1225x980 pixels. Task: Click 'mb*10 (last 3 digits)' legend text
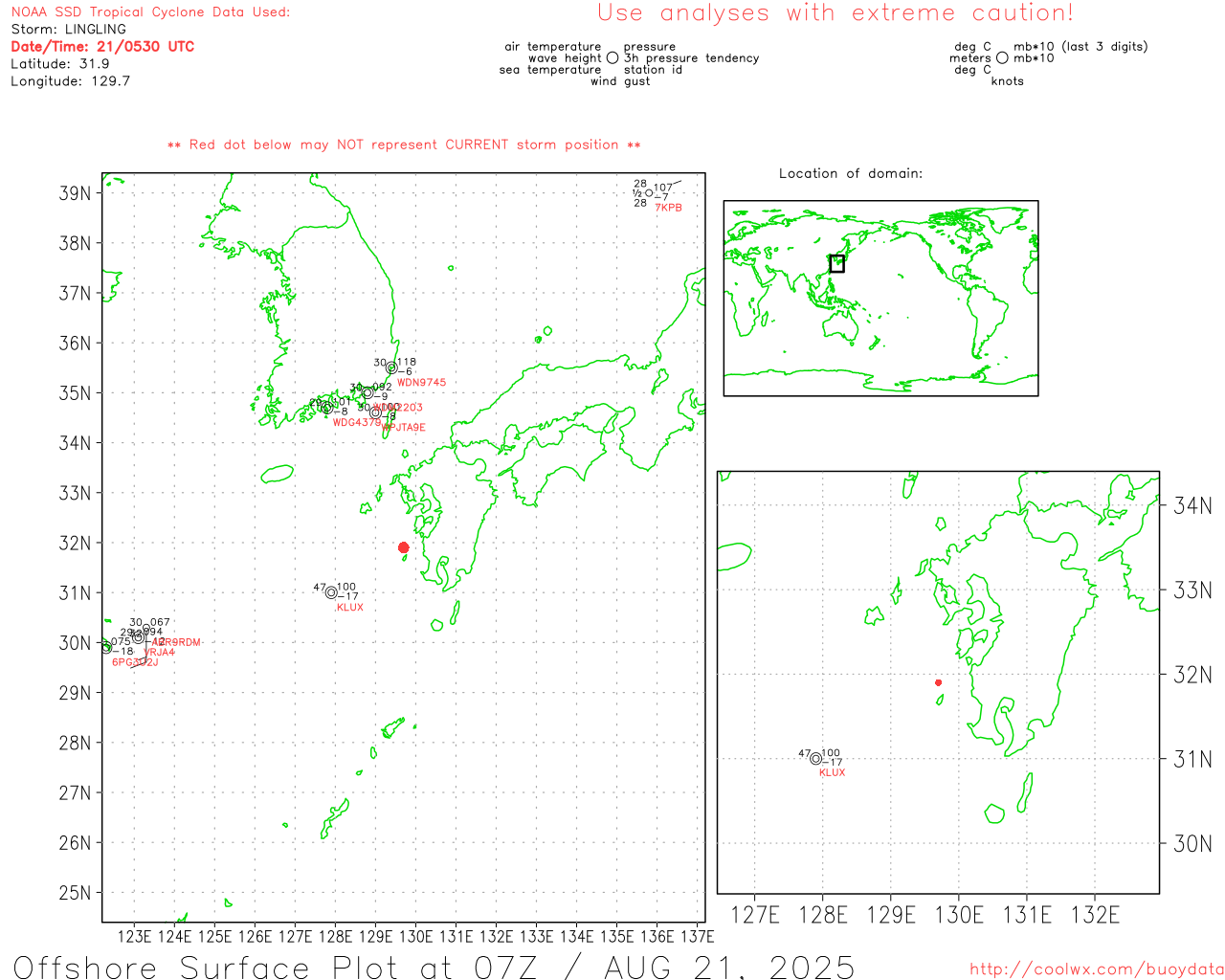coord(1080,47)
